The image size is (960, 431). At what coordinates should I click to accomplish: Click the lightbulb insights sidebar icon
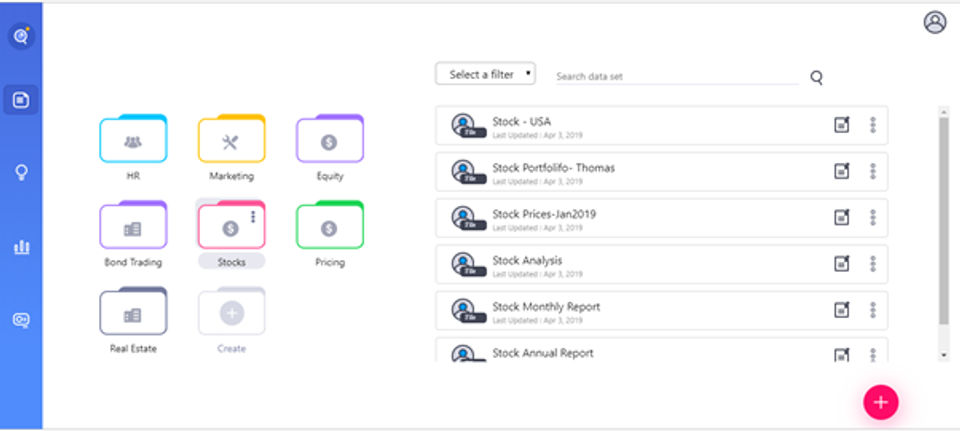[x=20, y=172]
